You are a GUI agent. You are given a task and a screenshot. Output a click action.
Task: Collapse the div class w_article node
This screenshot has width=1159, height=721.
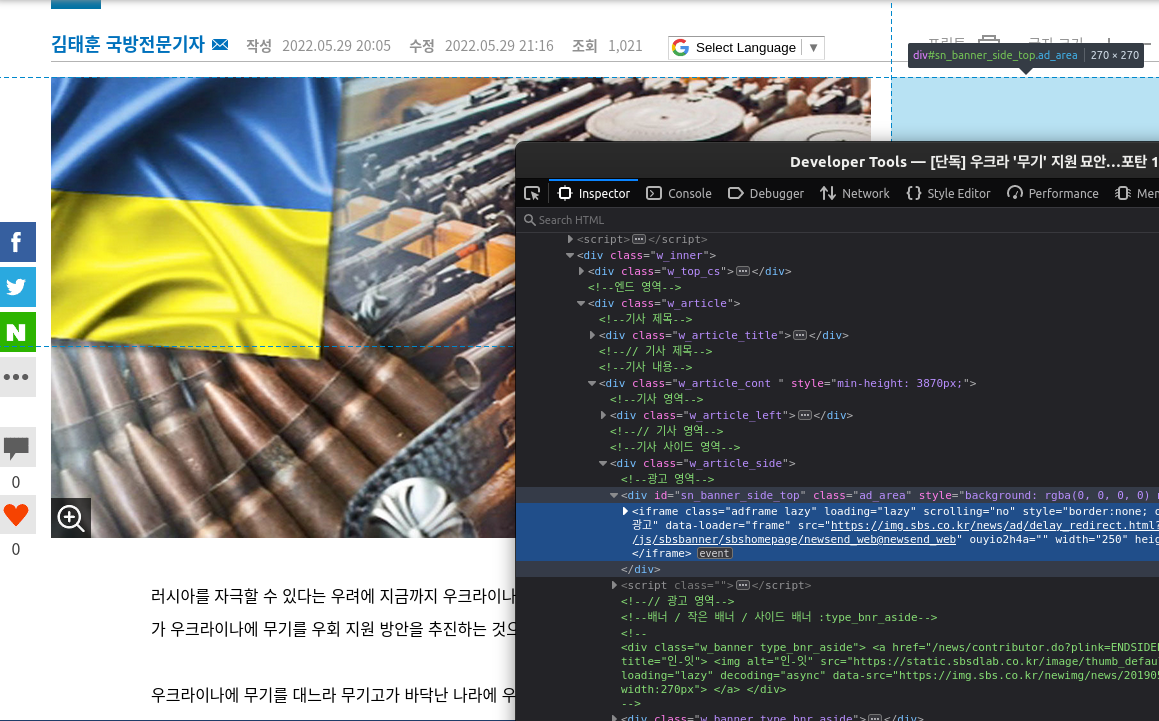click(x=581, y=303)
